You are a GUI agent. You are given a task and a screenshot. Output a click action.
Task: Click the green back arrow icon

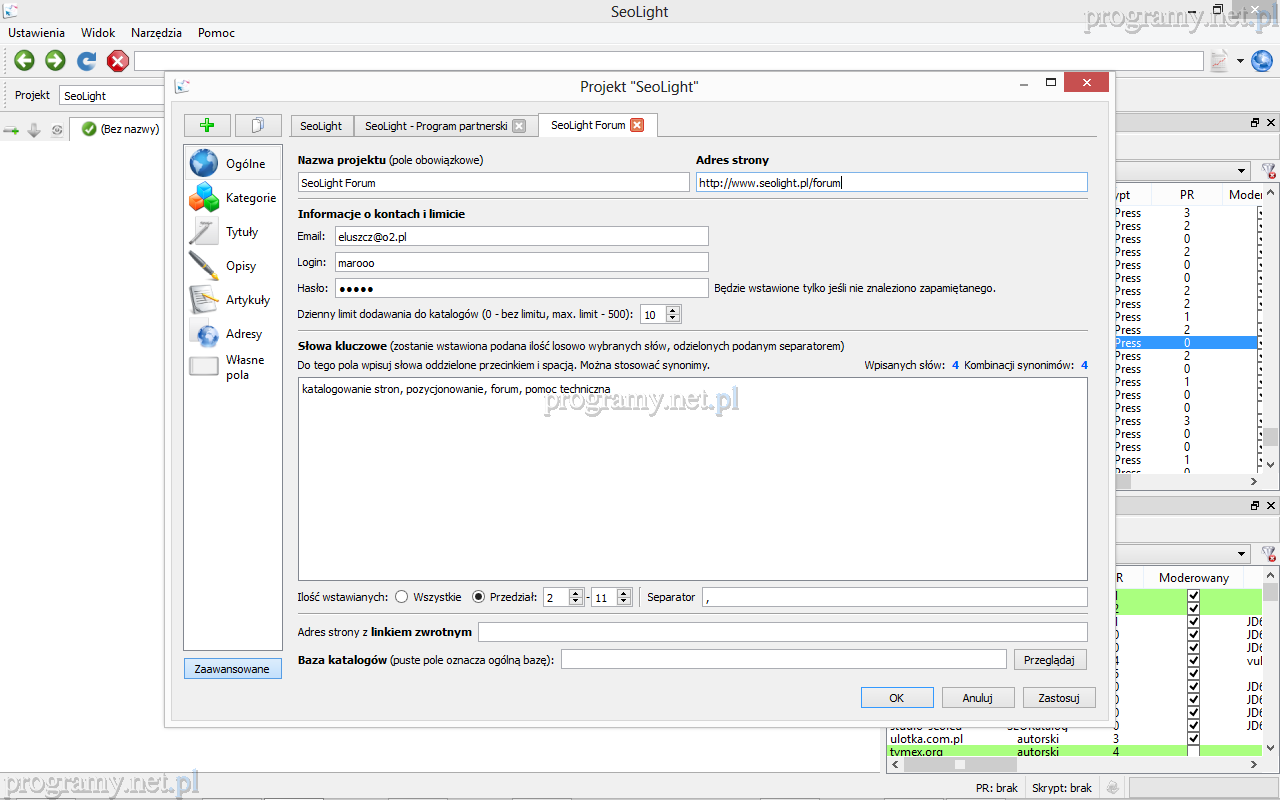point(24,61)
